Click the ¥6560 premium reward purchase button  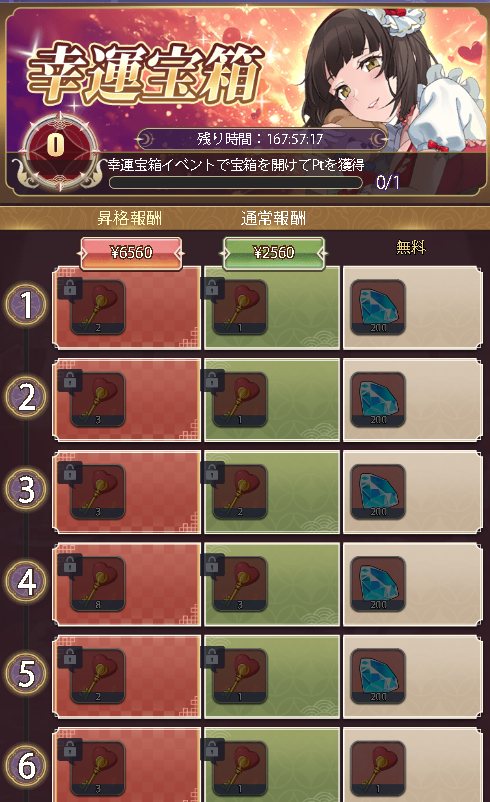point(131,253)
